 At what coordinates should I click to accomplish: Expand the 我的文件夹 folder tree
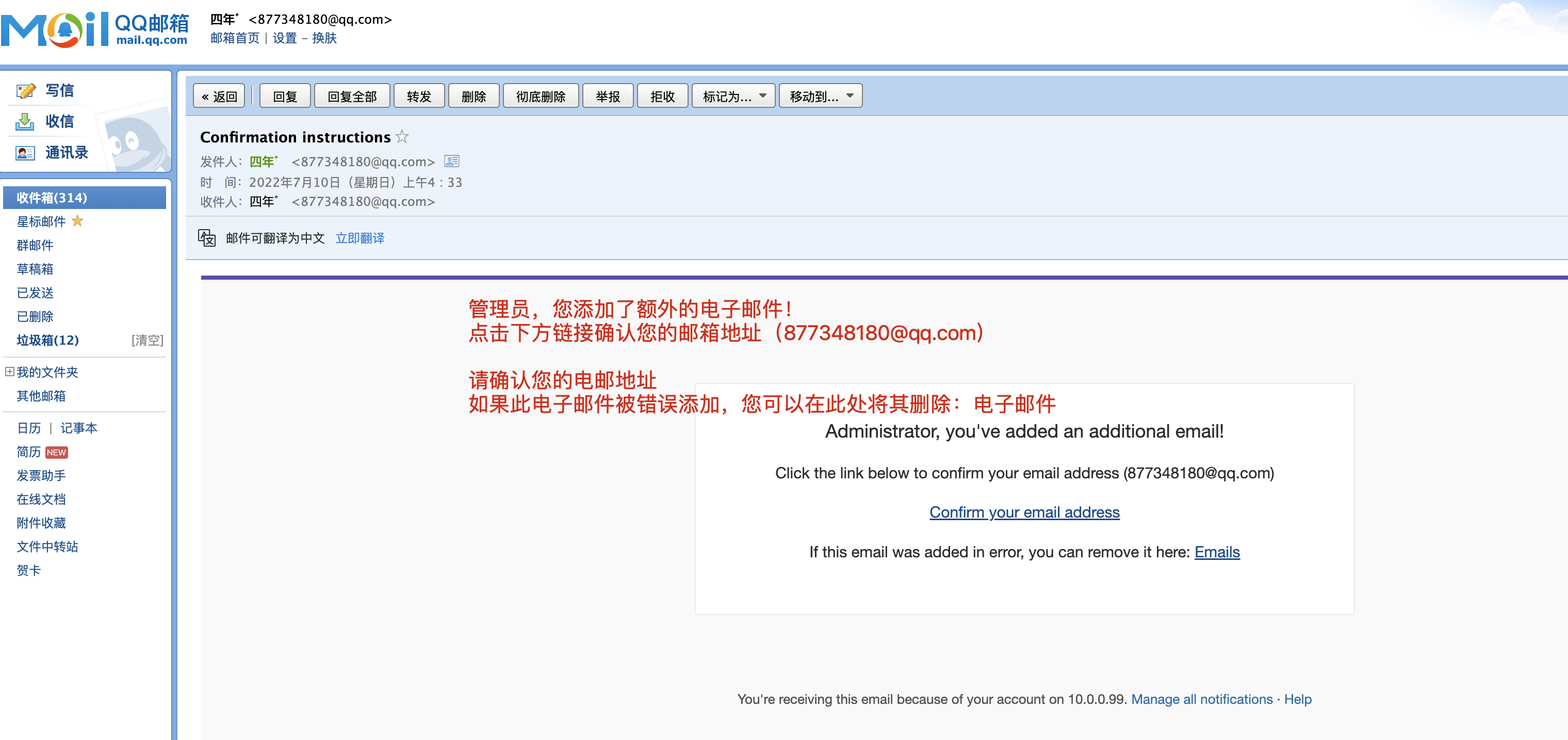[10, 372]
